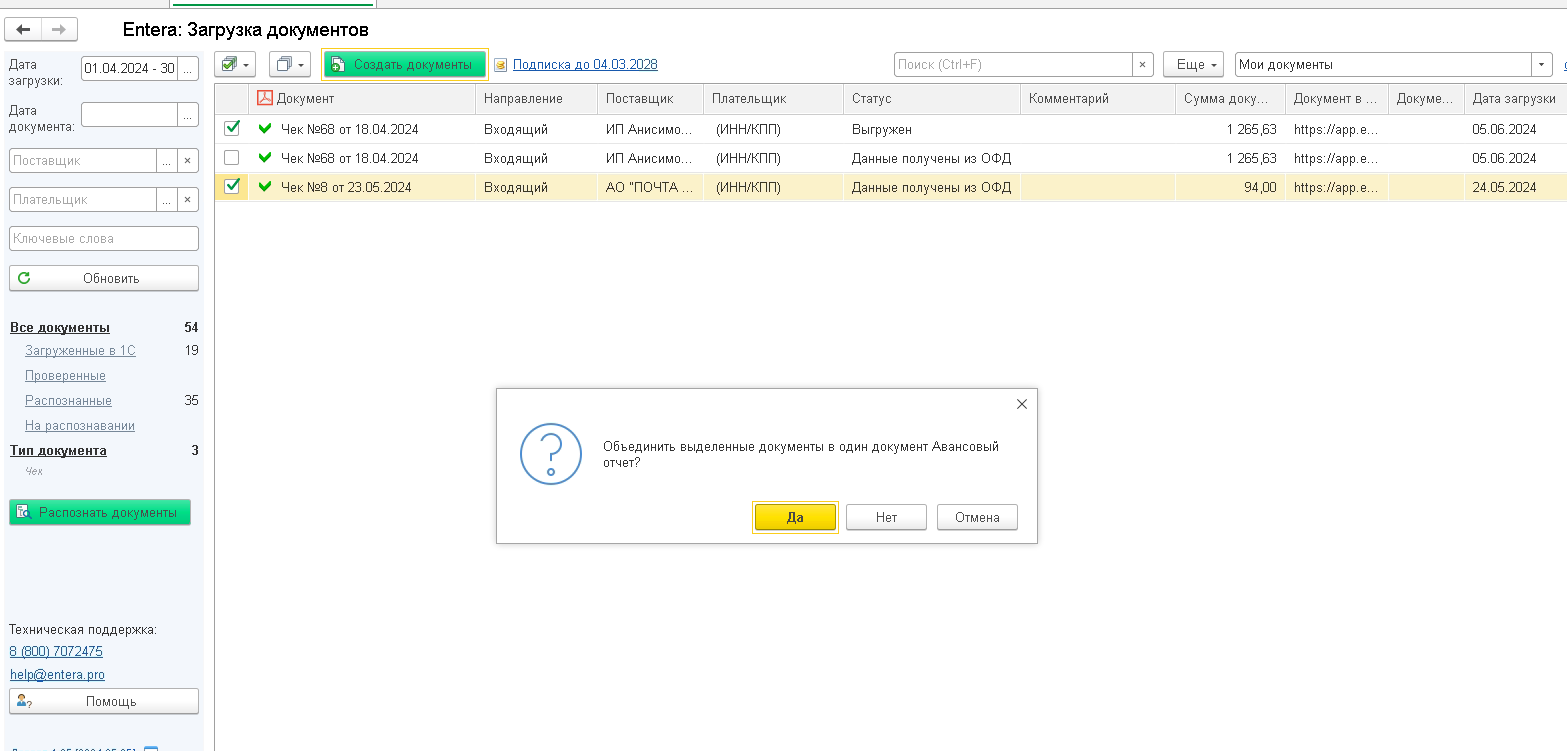Click the Обновить button
This screenshot has height=751, width=1567.
coord(104,278)
